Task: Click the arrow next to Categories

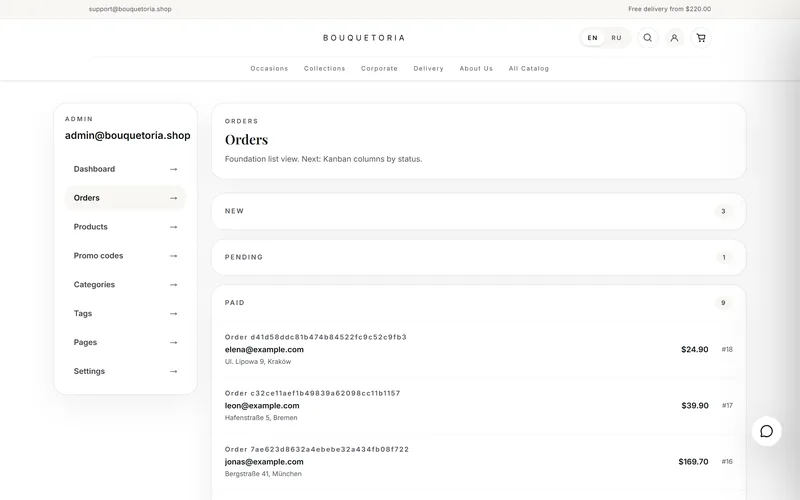Action: pyautogui.click(x=173, y=285)
